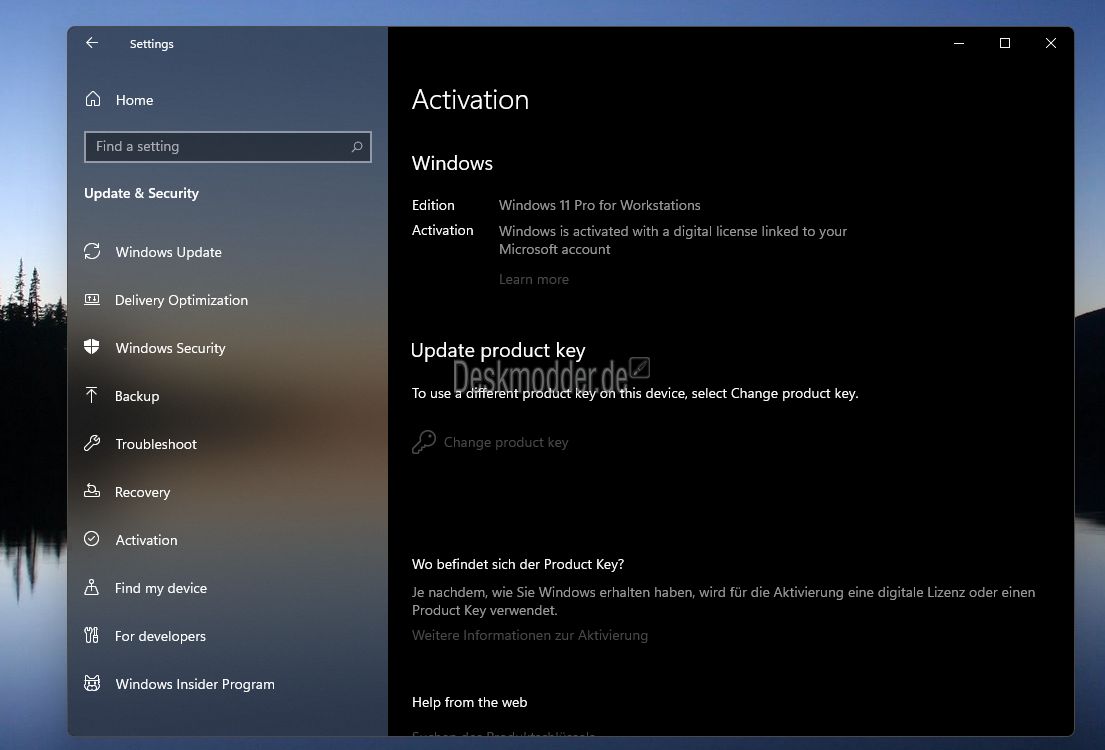The width and height of the screenshot is (1105, 750).
Task: Click the Windows Insider Program cat icon
Action: pos(92,683)
